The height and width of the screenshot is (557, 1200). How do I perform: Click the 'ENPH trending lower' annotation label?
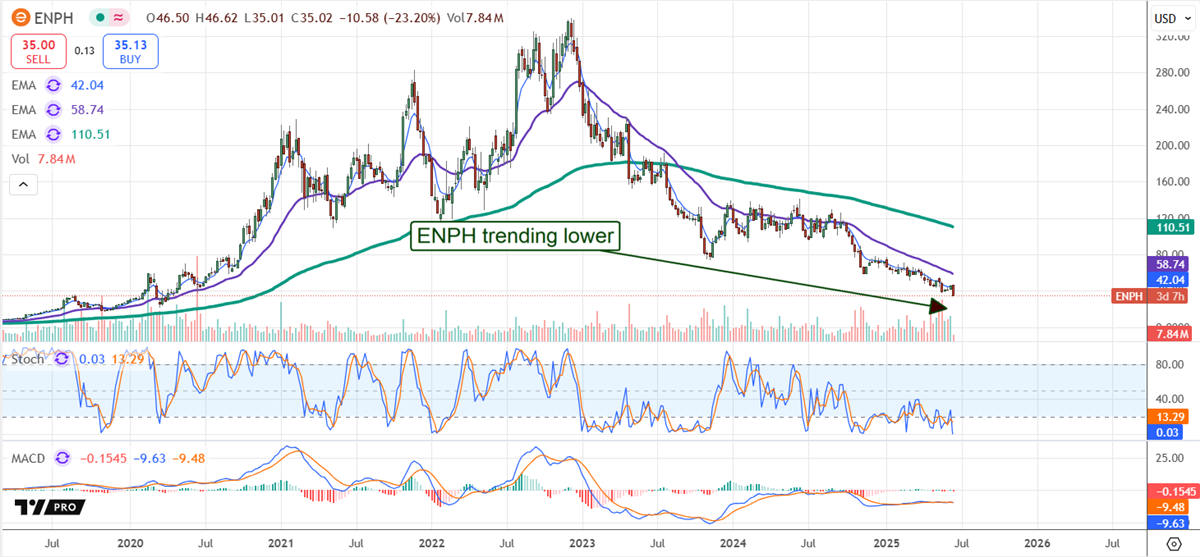point(516,236)
